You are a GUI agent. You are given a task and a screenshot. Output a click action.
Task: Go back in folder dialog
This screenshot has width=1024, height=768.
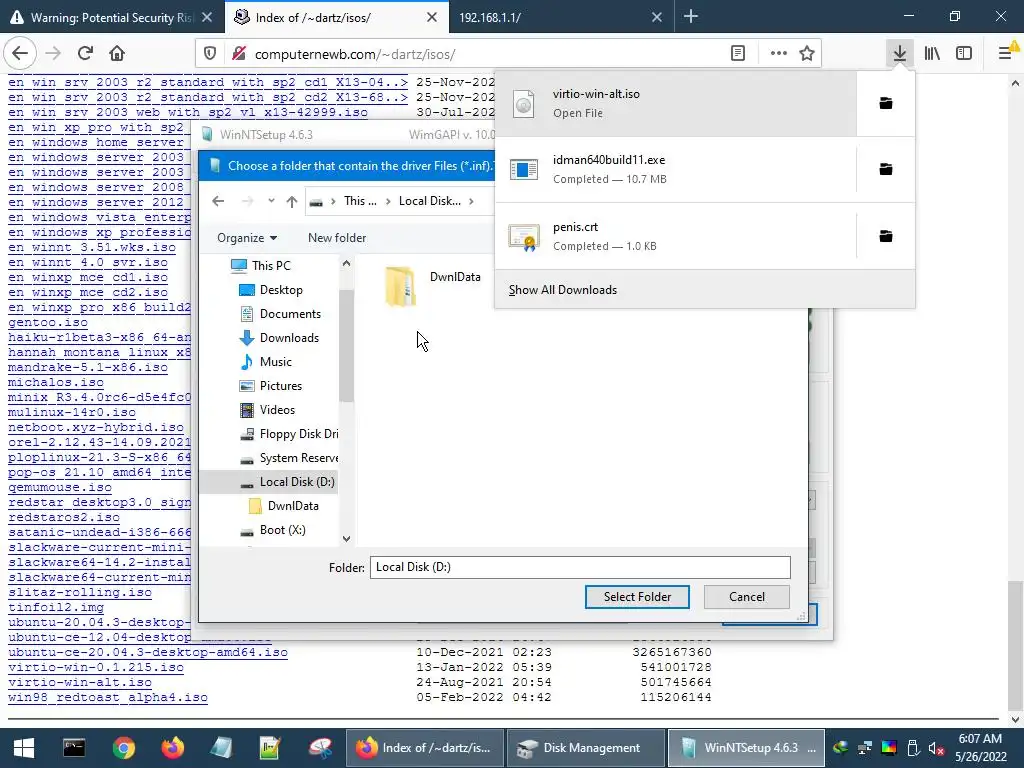click(x=218, y=201)
